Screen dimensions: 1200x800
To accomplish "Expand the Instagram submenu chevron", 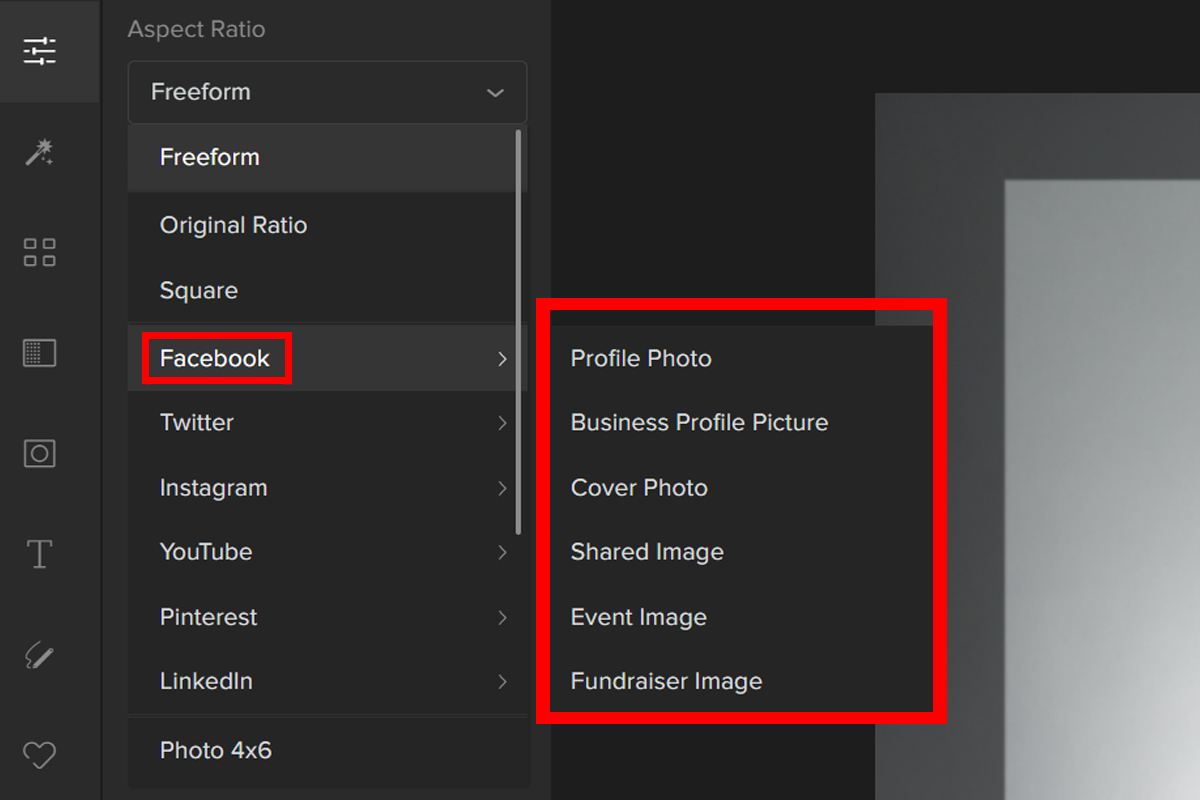I will click(502, 488).
